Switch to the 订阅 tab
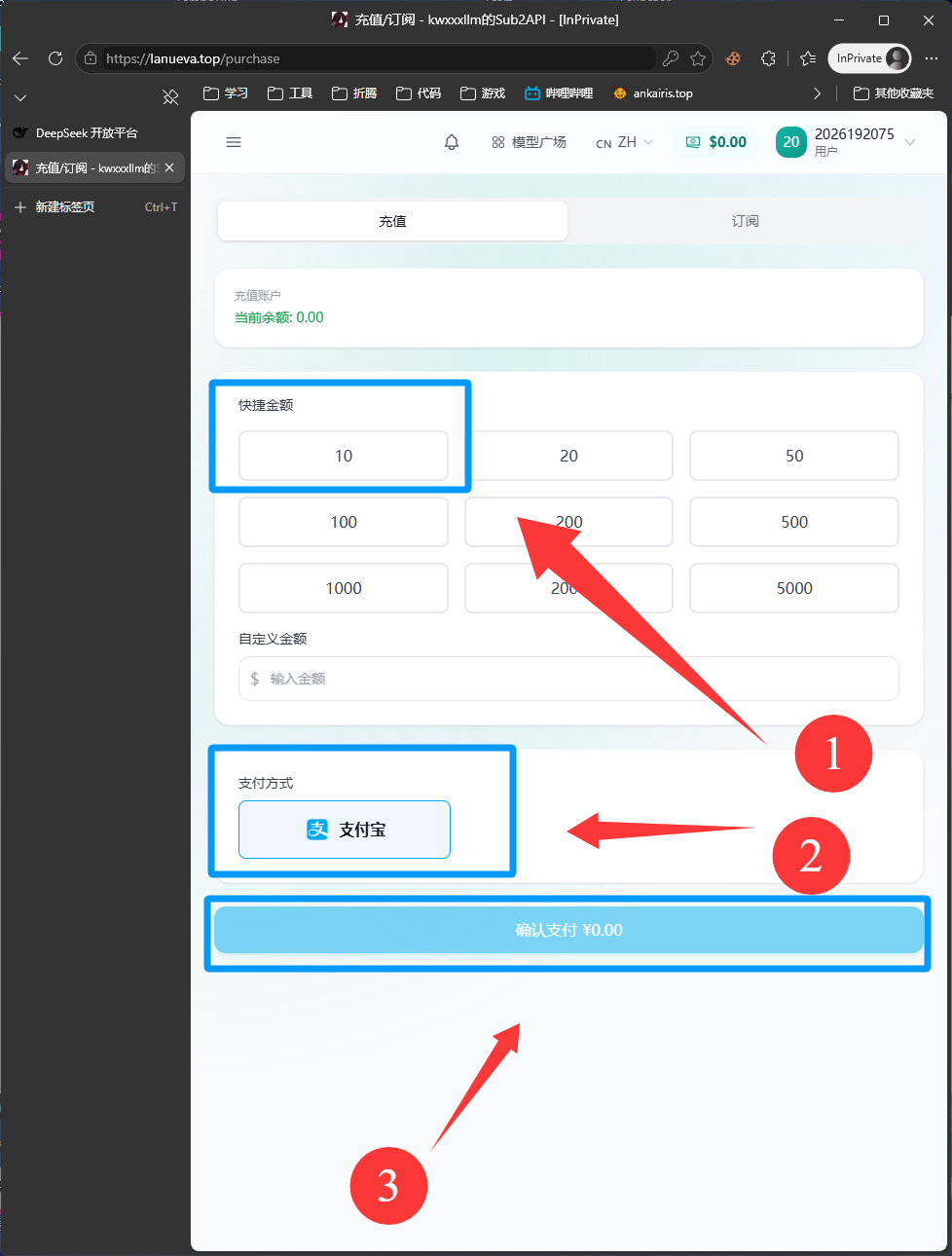Screen dimensions: 952x1256 (746, 221)
